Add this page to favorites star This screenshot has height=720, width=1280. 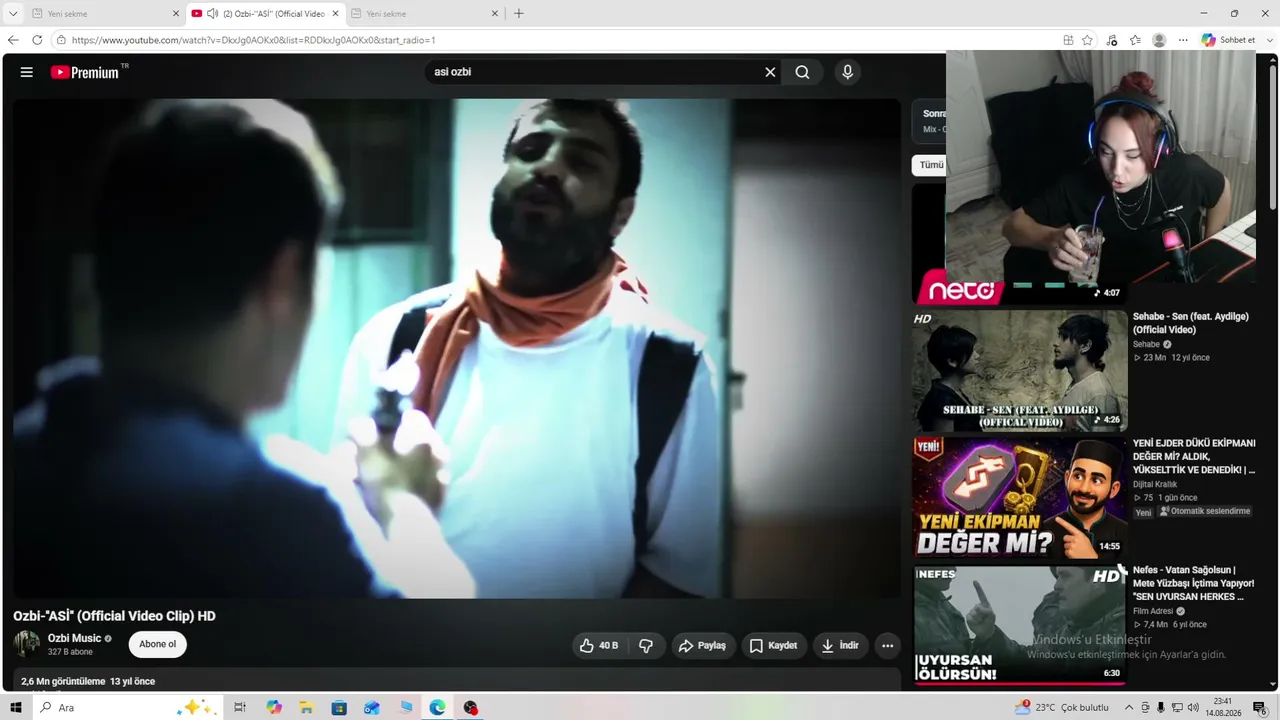[1087, 40]
